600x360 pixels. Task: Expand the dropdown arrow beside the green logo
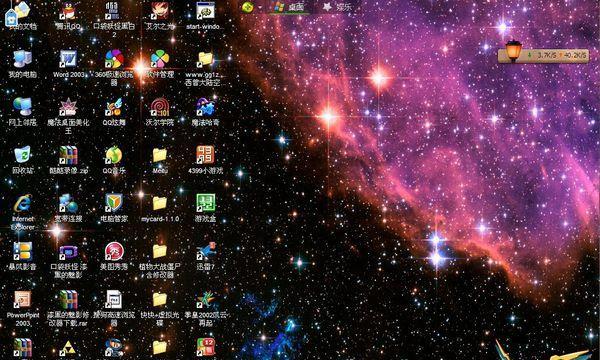pyautogui.click(x=260, y=7)
